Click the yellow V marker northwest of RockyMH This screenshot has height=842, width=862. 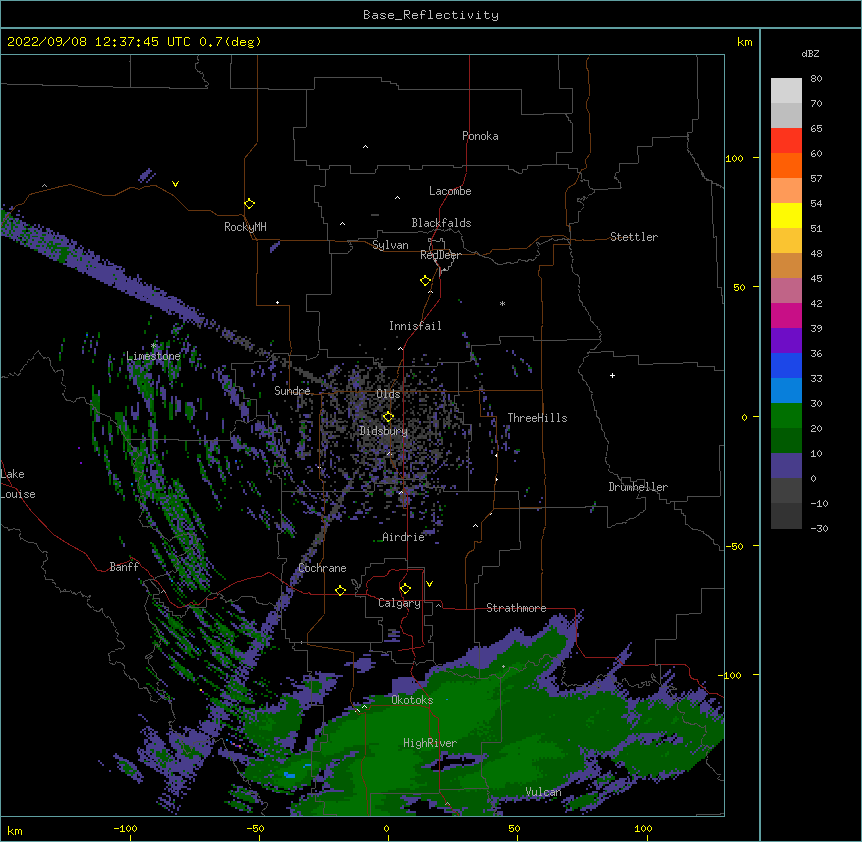175,184
